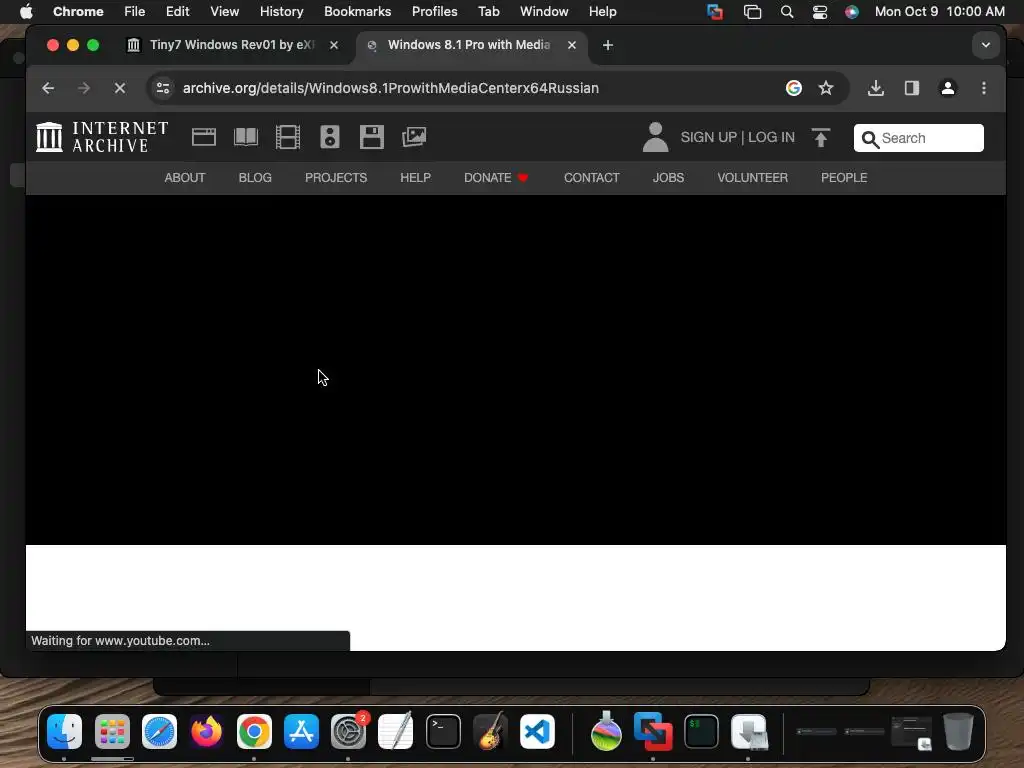Open the View menu
1024x768 pixels.
point(224,11)
